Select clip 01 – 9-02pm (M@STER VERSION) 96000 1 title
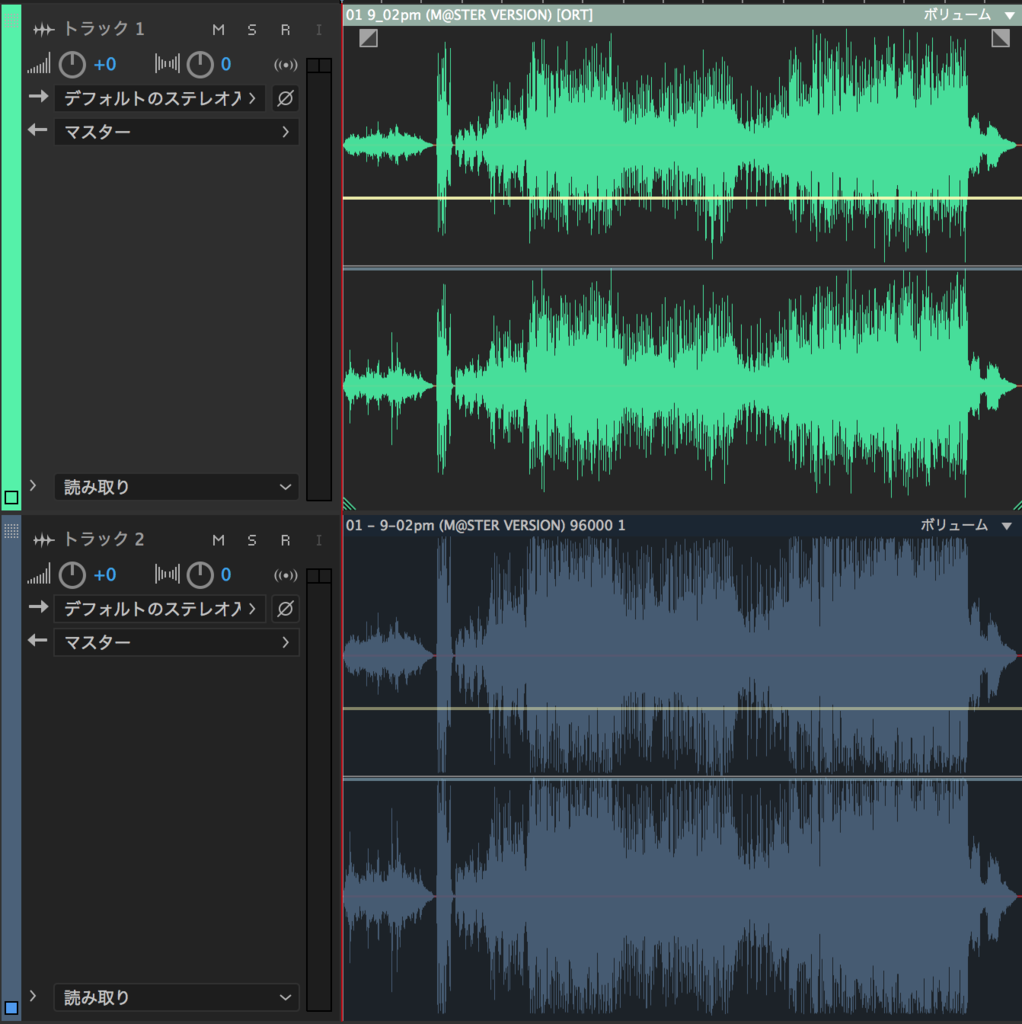The height and width of the screenshot is (1024, 1022). [x=485, y=526]
